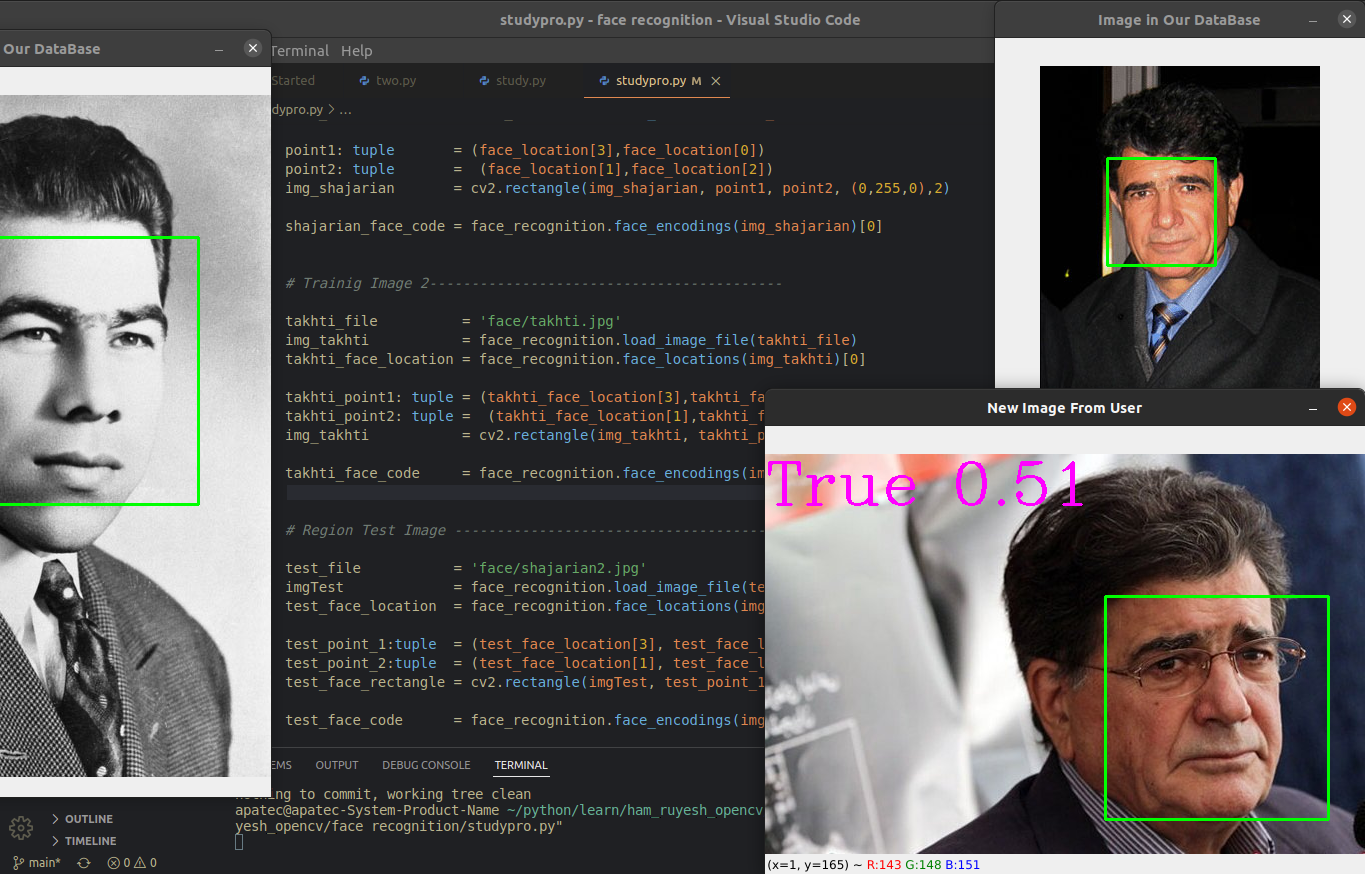Click the Python icon on the study.py tab

(x=483, y=80)
